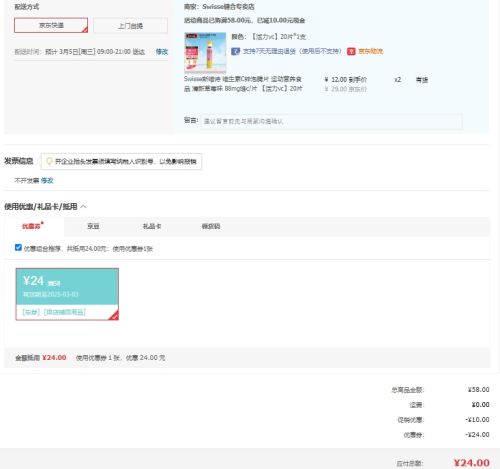Collapse the 使用优惠/礼品卡/抵用 section

click(x=84, y=207)
